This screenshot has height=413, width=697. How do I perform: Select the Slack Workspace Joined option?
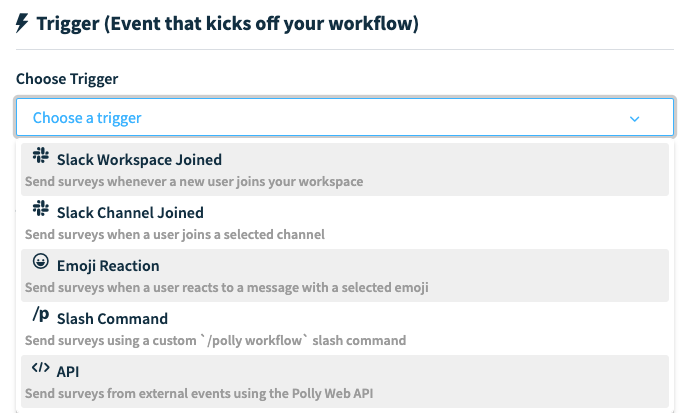(345, 169)
